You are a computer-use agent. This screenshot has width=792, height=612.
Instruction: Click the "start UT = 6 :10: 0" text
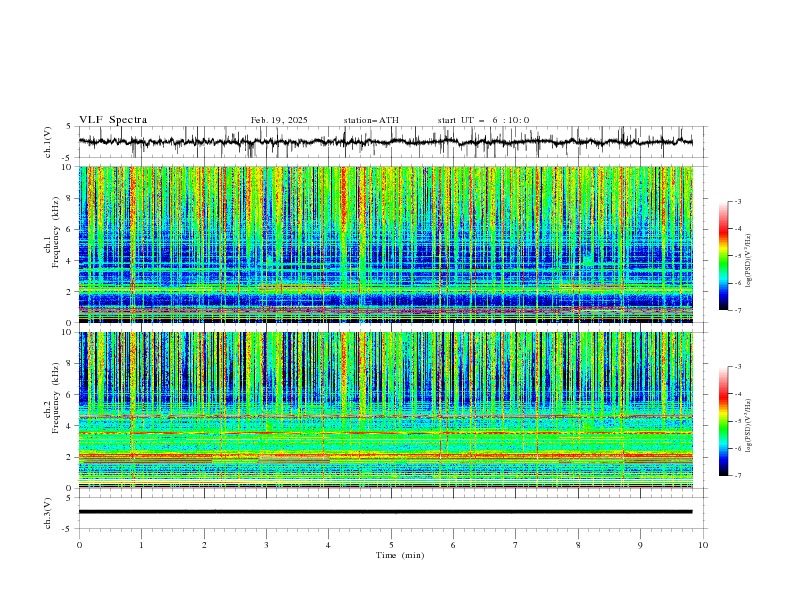pyautogui.click(x=483, y=120)
